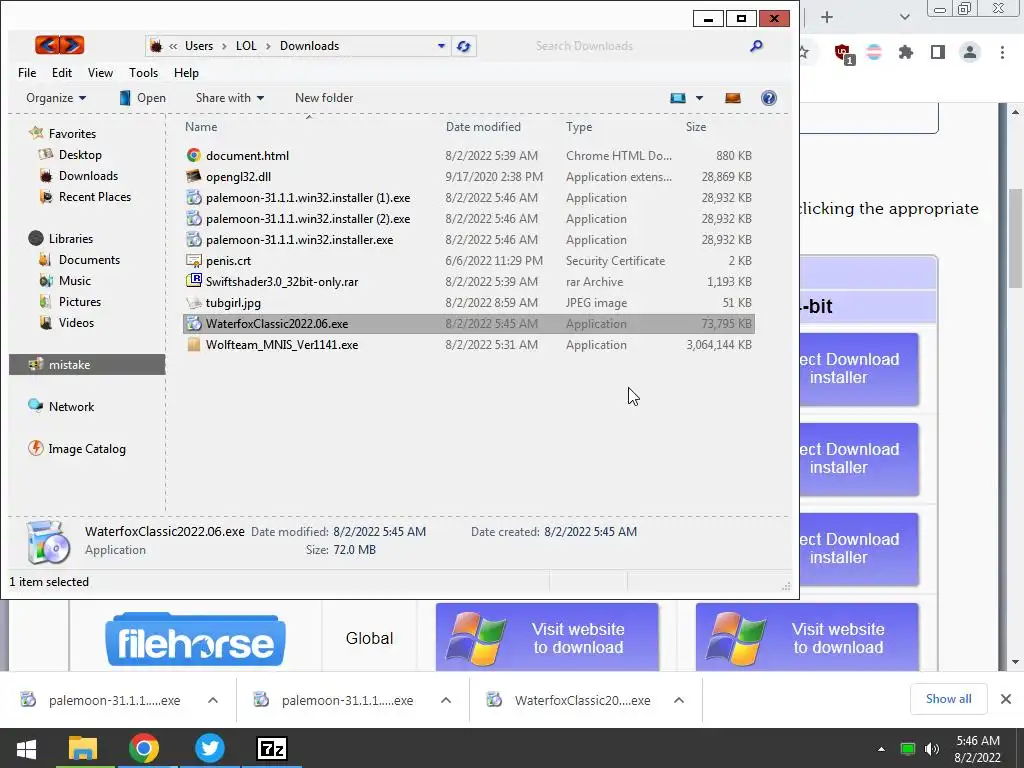The height and width of the screenshot is (768, 1024).
Task: Open view options dropdown arrow
Action: (699, 98)
